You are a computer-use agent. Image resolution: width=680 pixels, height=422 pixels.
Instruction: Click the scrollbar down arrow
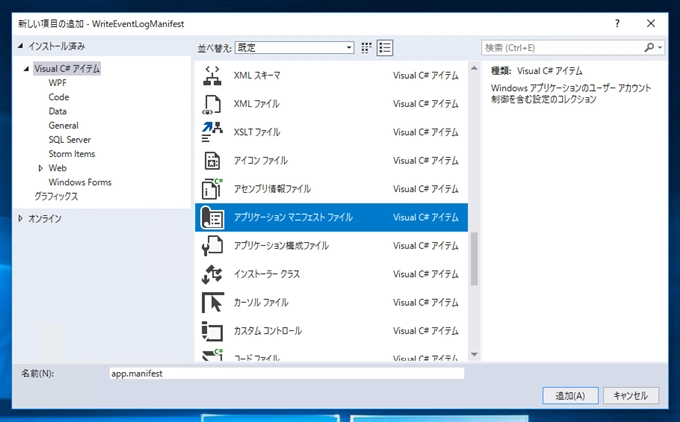pos(474,354)
